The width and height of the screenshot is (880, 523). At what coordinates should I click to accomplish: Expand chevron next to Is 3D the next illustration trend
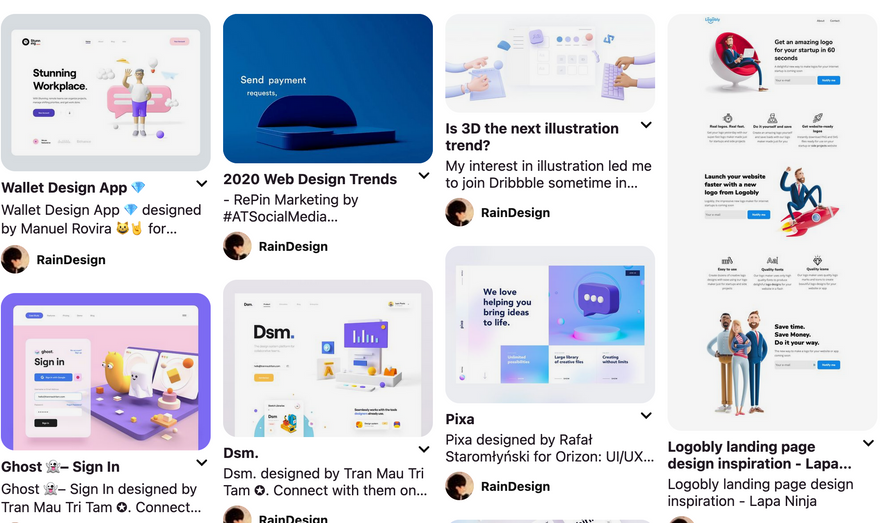[647, 125]
